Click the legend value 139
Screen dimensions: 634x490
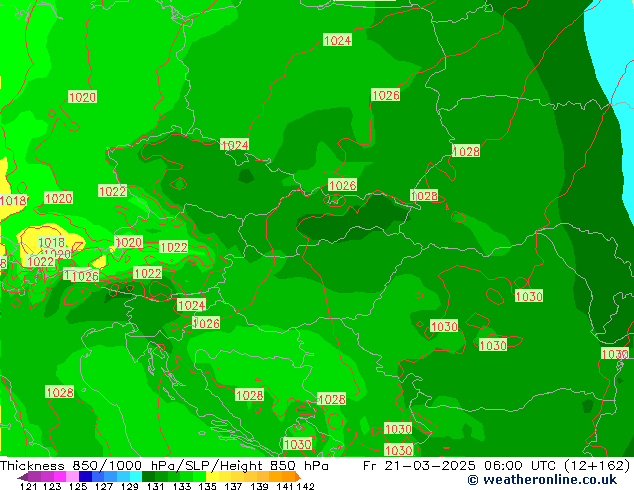pos(259,486)
